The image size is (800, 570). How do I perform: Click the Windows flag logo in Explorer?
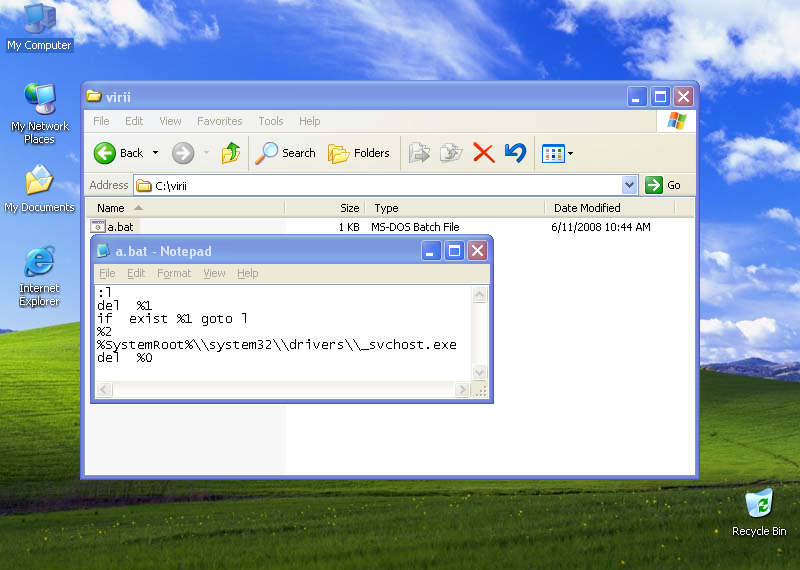tap(677, 121)
